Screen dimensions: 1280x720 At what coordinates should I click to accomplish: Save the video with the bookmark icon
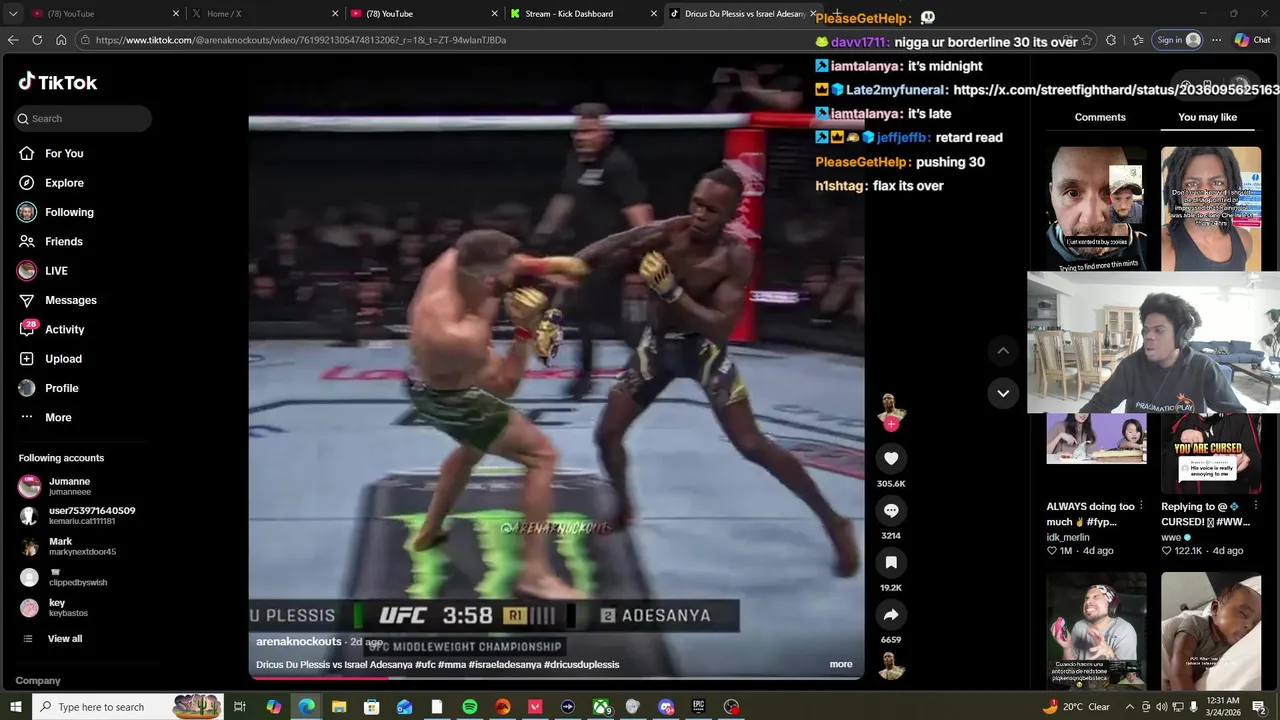(891, 562)
